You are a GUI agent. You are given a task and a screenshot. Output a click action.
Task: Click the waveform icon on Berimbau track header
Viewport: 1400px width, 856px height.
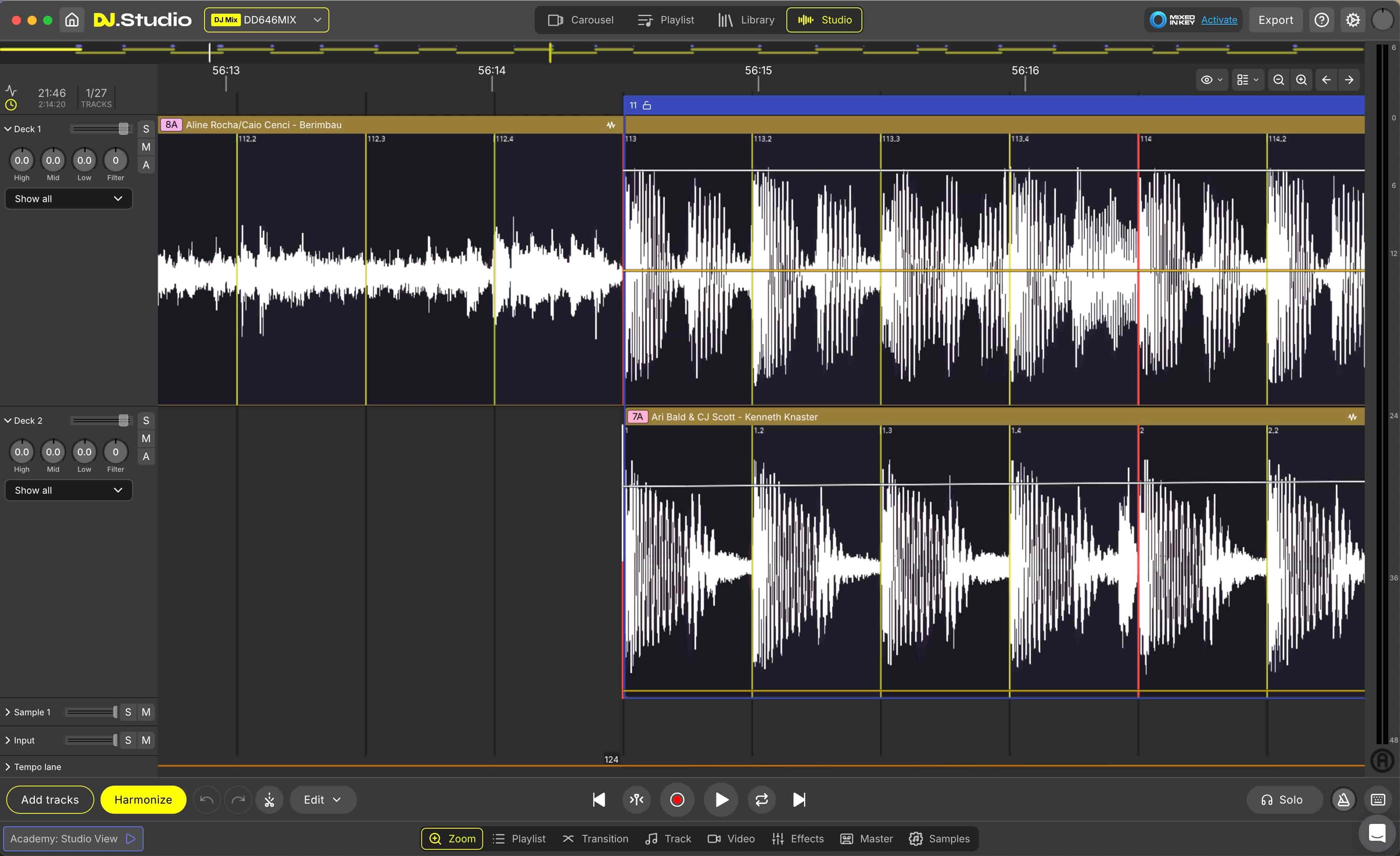pos(611,125)
